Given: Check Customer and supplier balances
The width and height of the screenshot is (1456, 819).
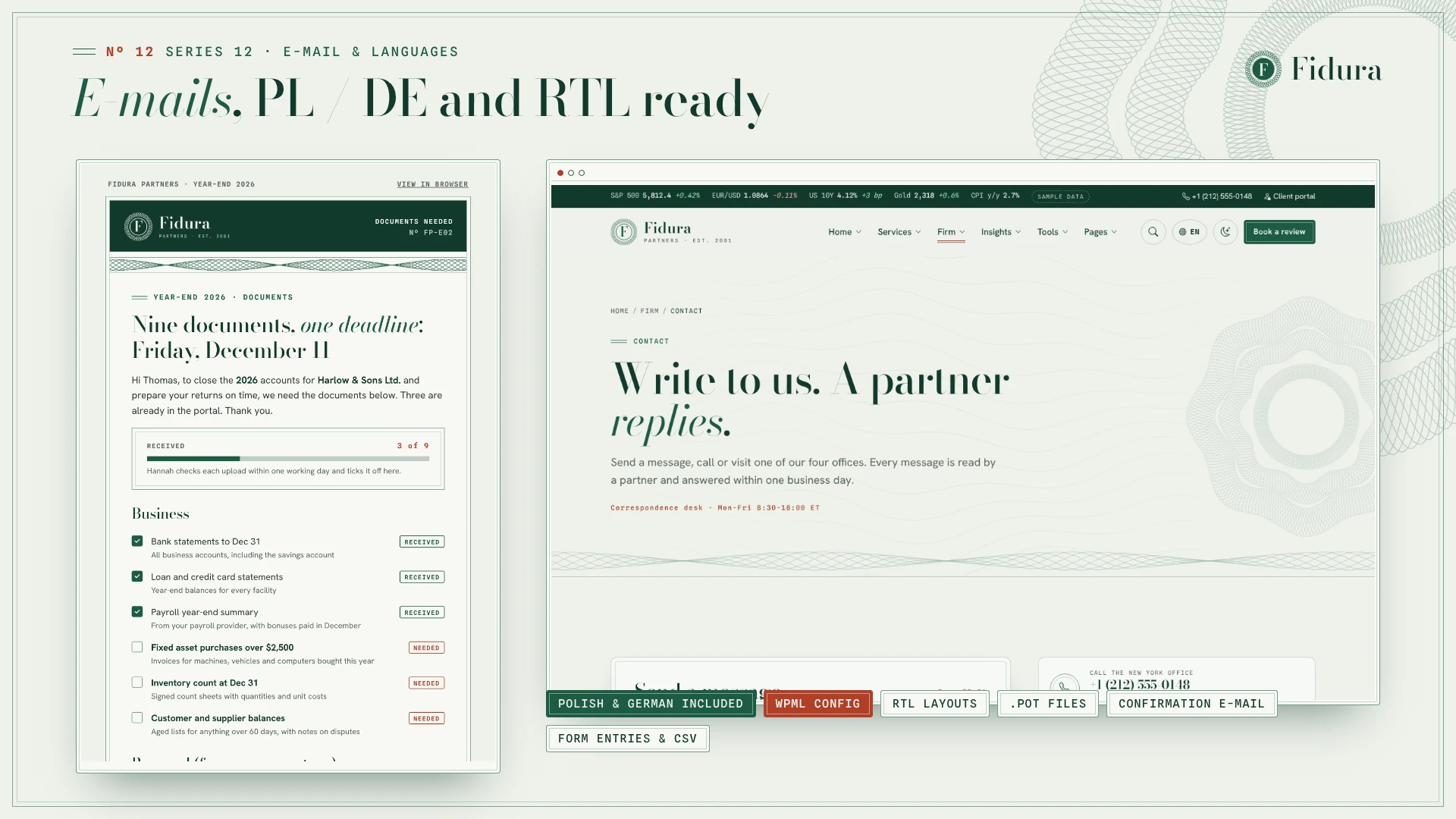Looking at the screenshot, I should pyautogui.click(x=137, y=718).
